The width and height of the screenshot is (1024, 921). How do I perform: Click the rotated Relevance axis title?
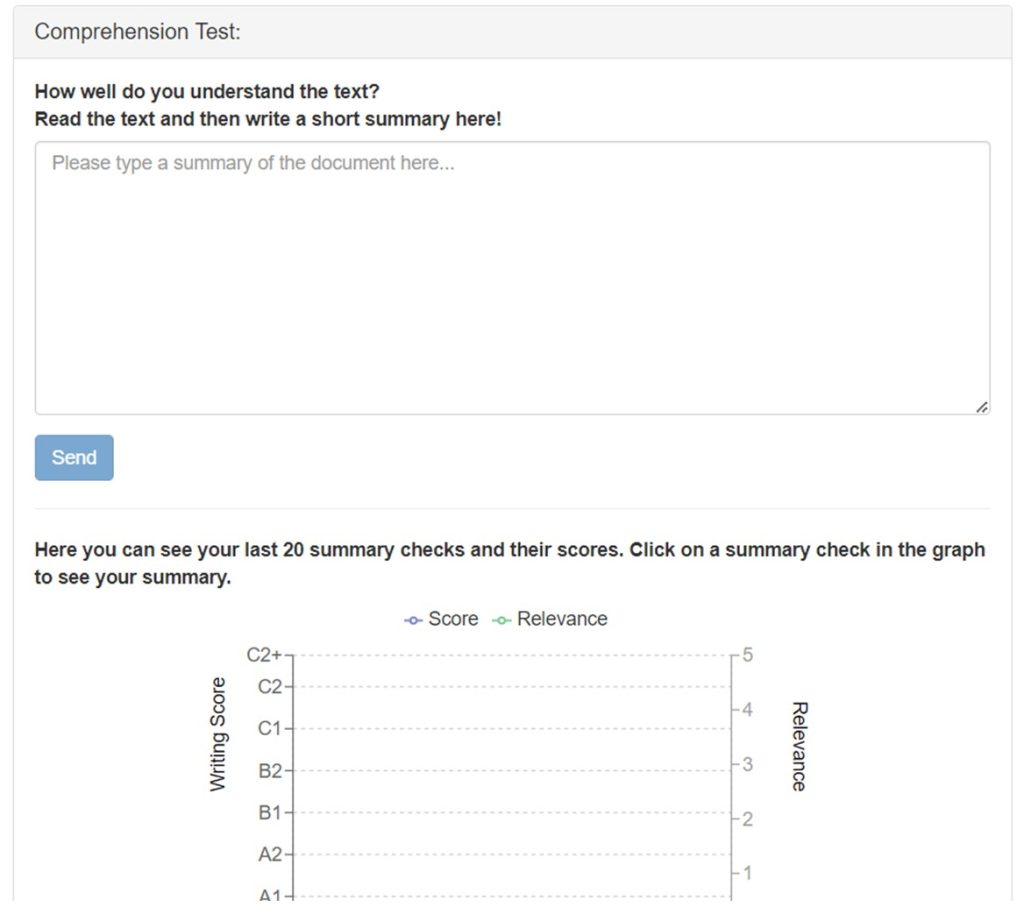[x=798, y=746]
